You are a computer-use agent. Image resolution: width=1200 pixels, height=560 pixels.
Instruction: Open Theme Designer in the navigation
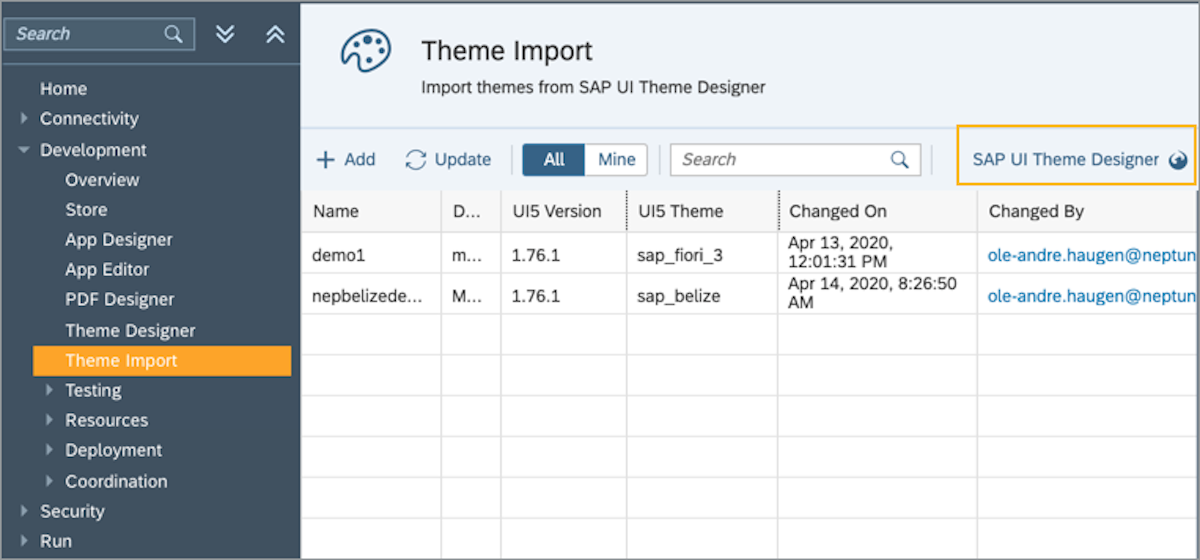click(130, 331)
